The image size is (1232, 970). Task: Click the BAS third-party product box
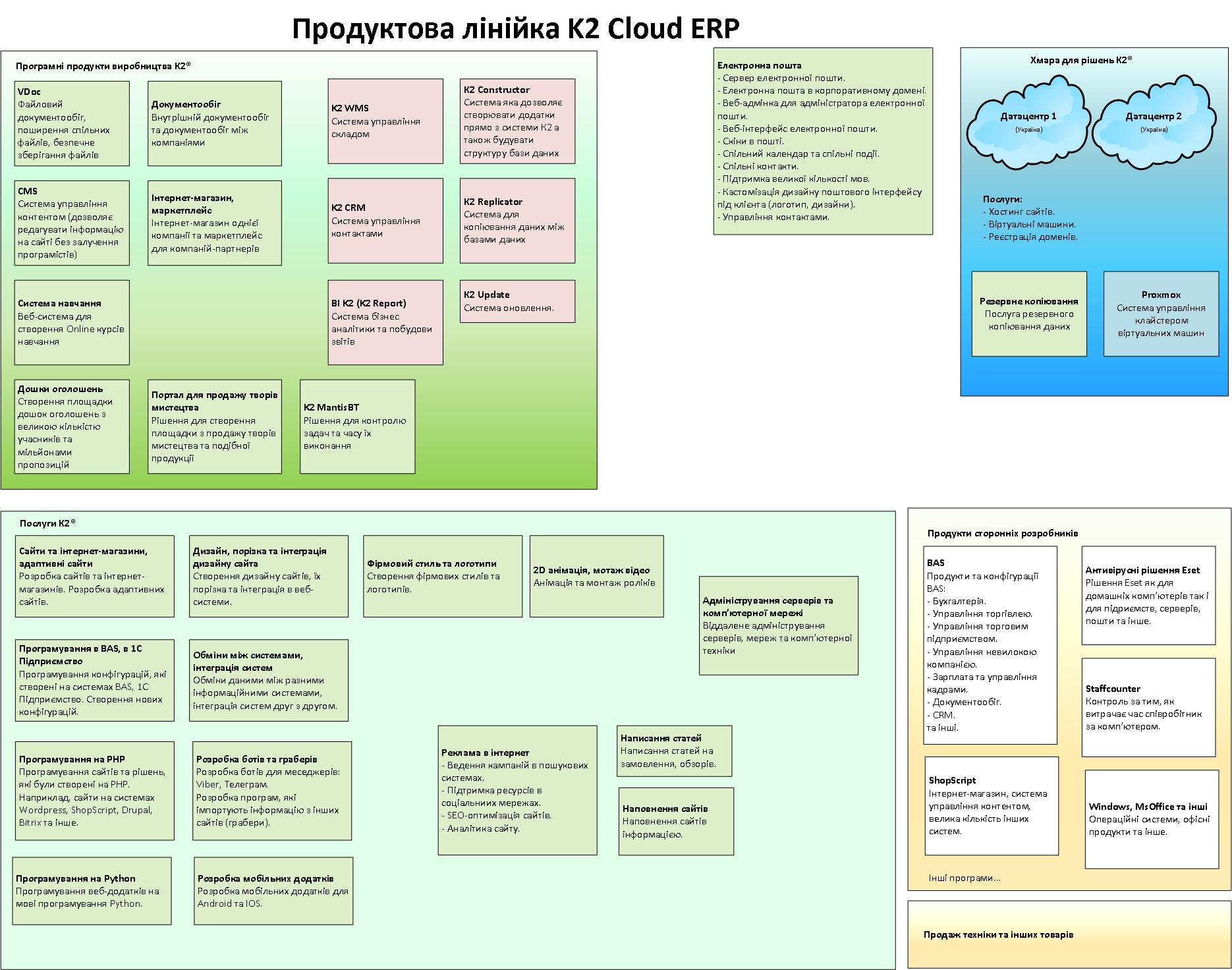(x=990, y=645)
